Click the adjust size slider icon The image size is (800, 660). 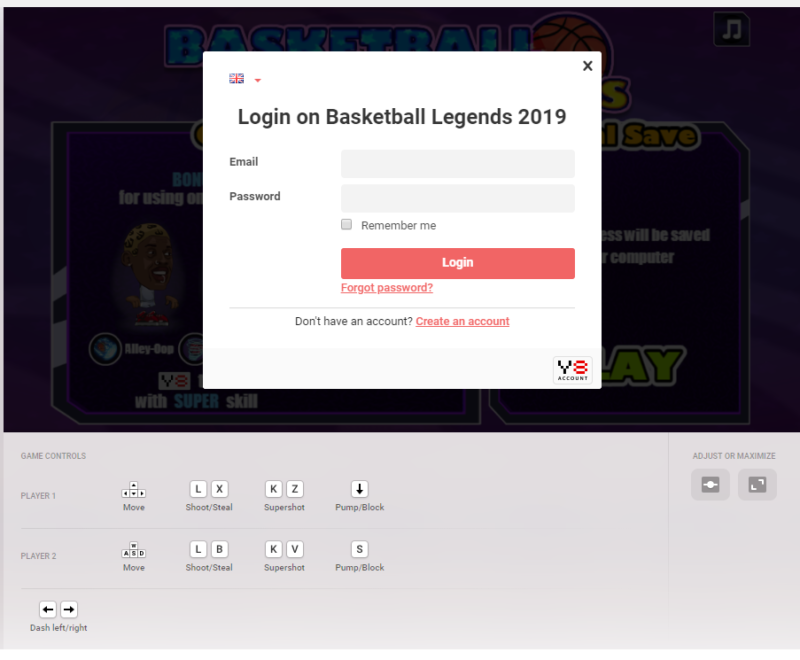coord(710,484)
